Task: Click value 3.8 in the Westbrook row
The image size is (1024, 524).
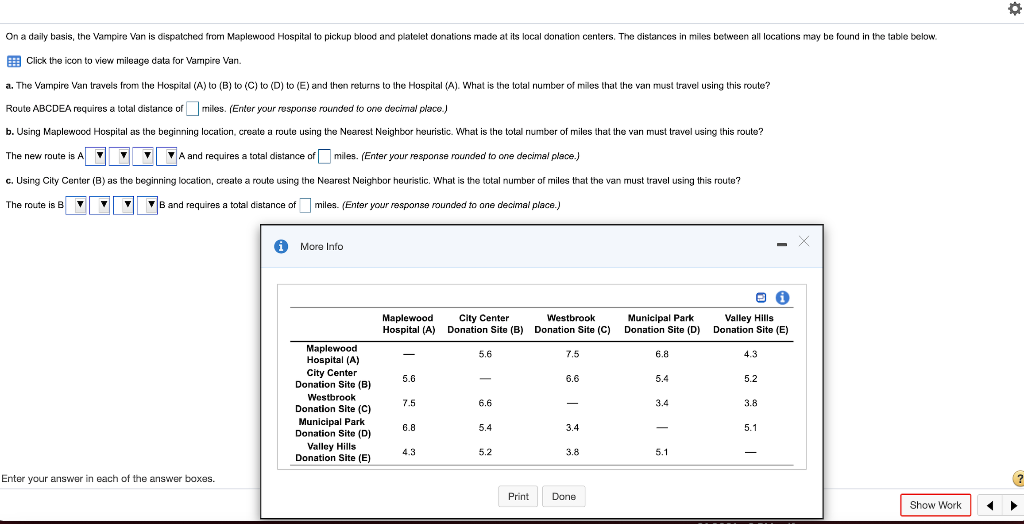Action: 750,403
